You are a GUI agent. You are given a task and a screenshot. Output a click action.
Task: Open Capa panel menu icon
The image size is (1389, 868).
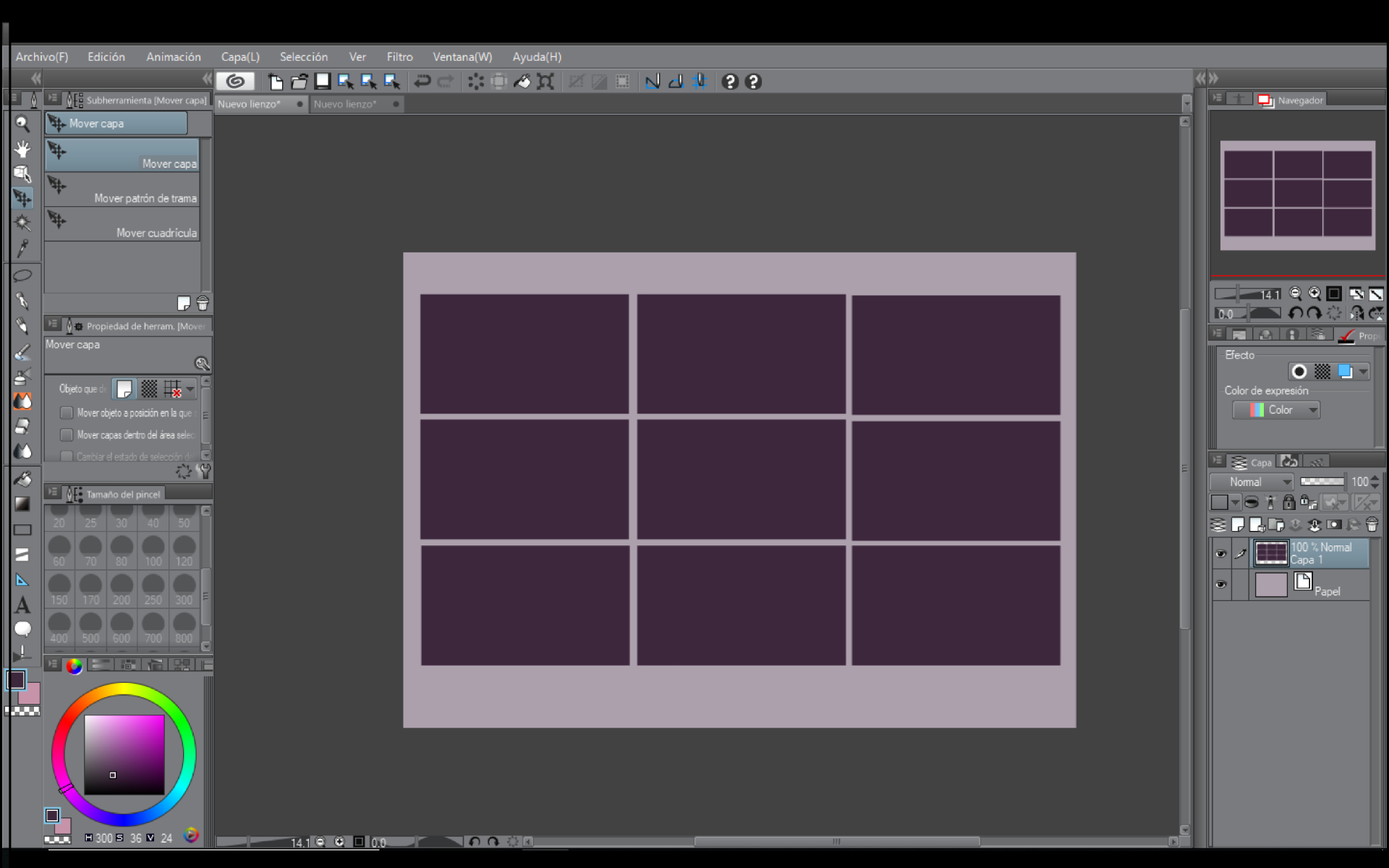[x=1218, y=461]
